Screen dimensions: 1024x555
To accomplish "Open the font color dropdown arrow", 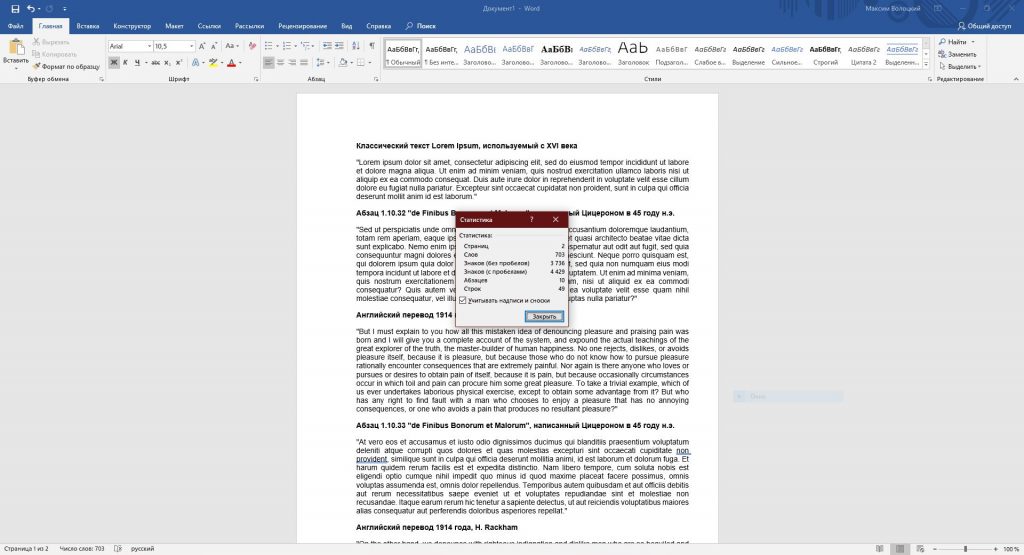I will click(240, 63).
